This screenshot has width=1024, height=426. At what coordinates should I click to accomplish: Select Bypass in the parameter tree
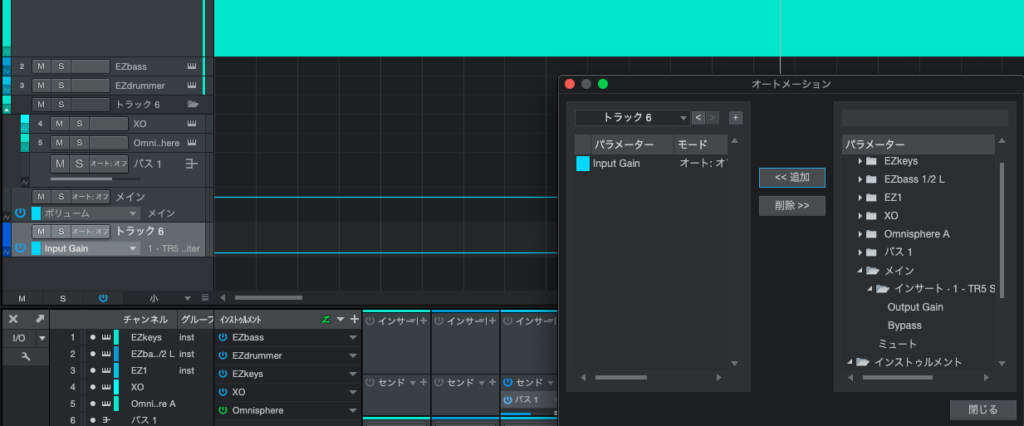pyautogui.click(x=904, y=325)
